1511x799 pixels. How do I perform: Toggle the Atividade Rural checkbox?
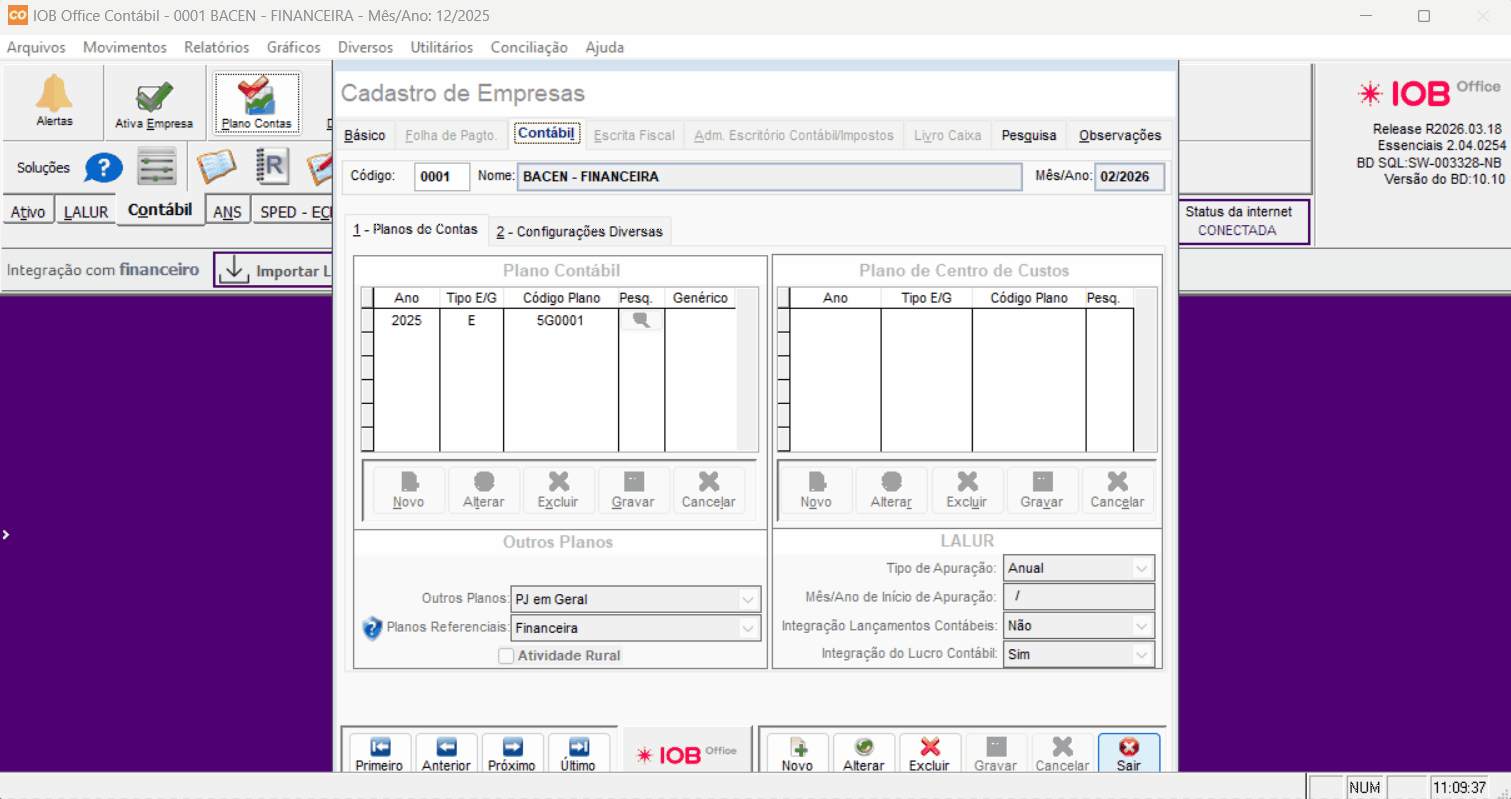click(x=506, y=656)
